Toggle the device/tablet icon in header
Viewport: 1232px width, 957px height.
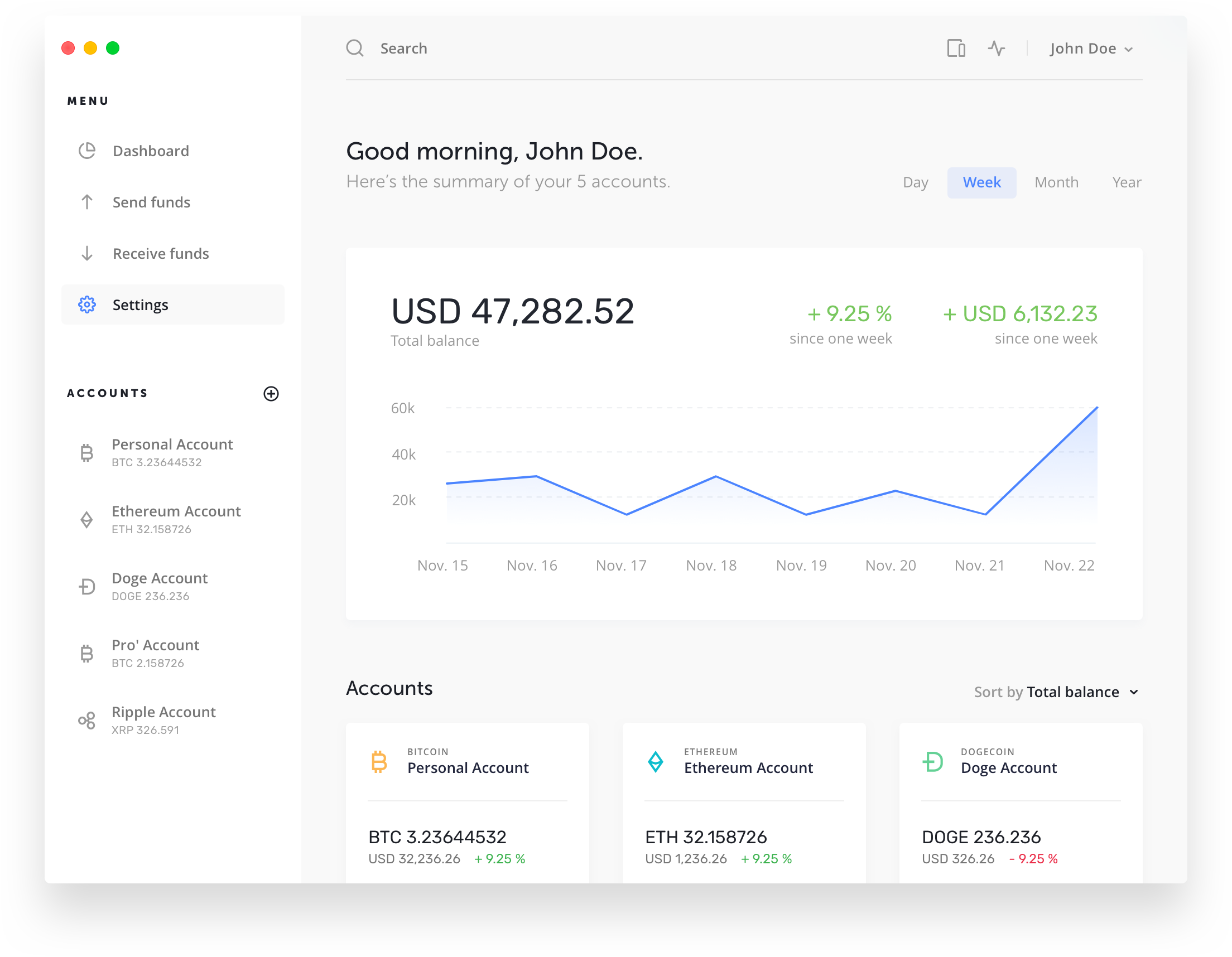pyautogui.click(x=955, y=48)
